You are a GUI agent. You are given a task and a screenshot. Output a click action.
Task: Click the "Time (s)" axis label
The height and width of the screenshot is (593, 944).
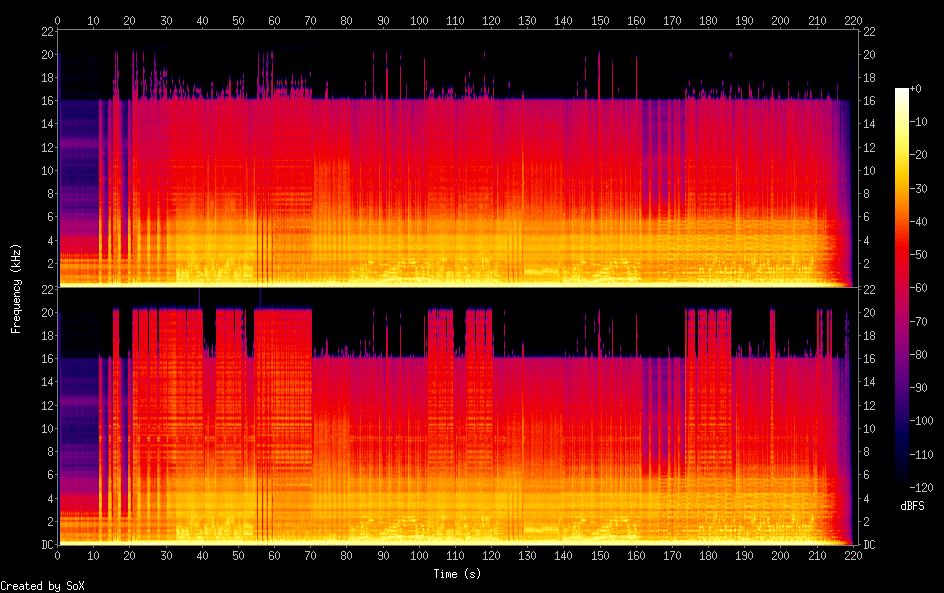coord(456,574)
